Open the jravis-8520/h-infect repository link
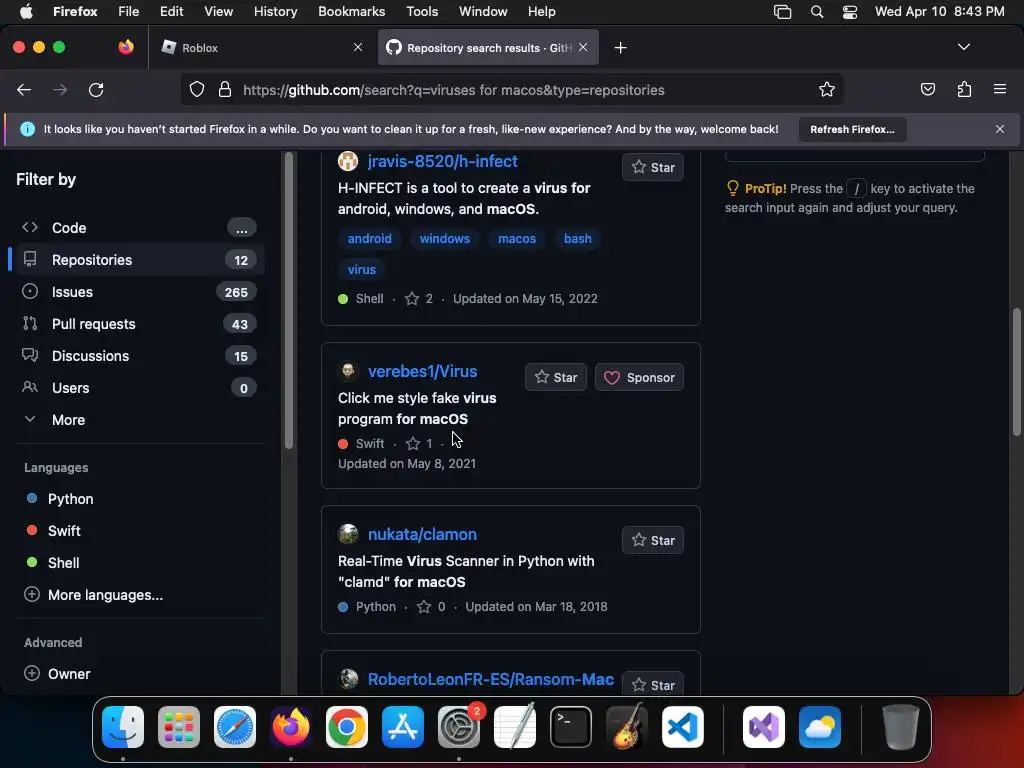Viewport: 1024px width, 768px height. tap(442, 161)
